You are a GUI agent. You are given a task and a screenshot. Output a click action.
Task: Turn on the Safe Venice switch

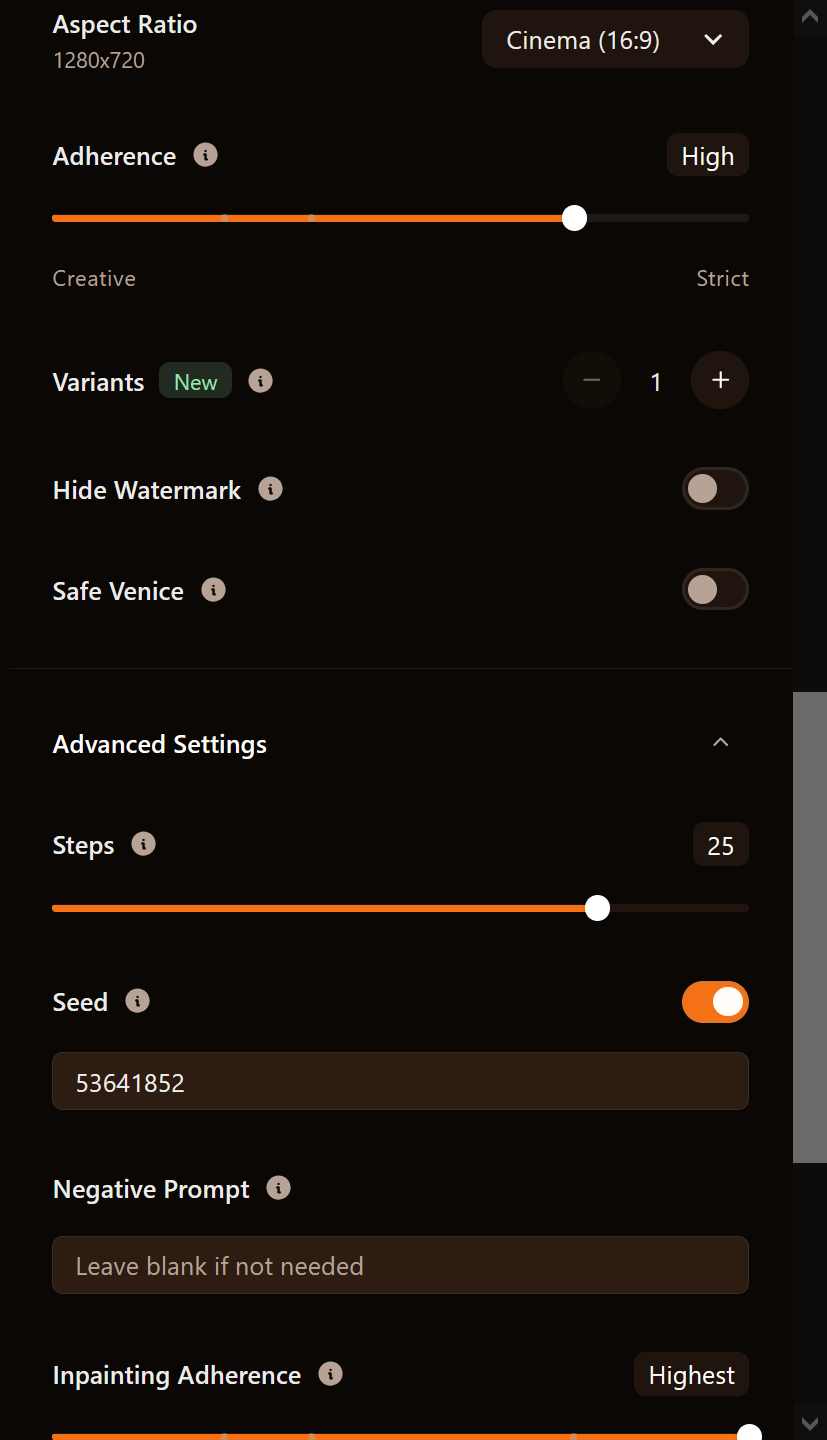tap(715, 590)
